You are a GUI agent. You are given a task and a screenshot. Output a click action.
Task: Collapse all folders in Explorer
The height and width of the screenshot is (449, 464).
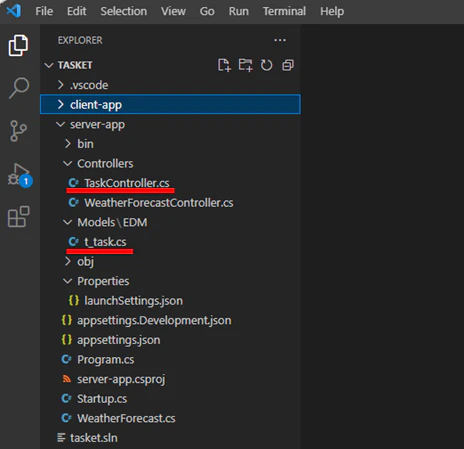pyautogui.click(x=288, y=65)
